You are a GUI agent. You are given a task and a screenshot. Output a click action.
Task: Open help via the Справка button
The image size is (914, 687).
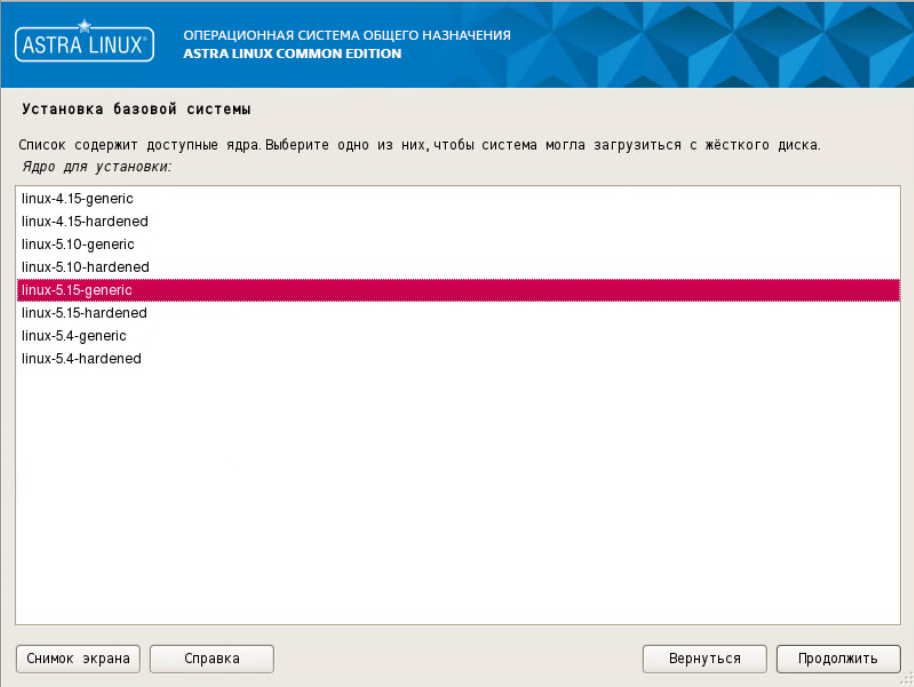click(x=212, y=658)
